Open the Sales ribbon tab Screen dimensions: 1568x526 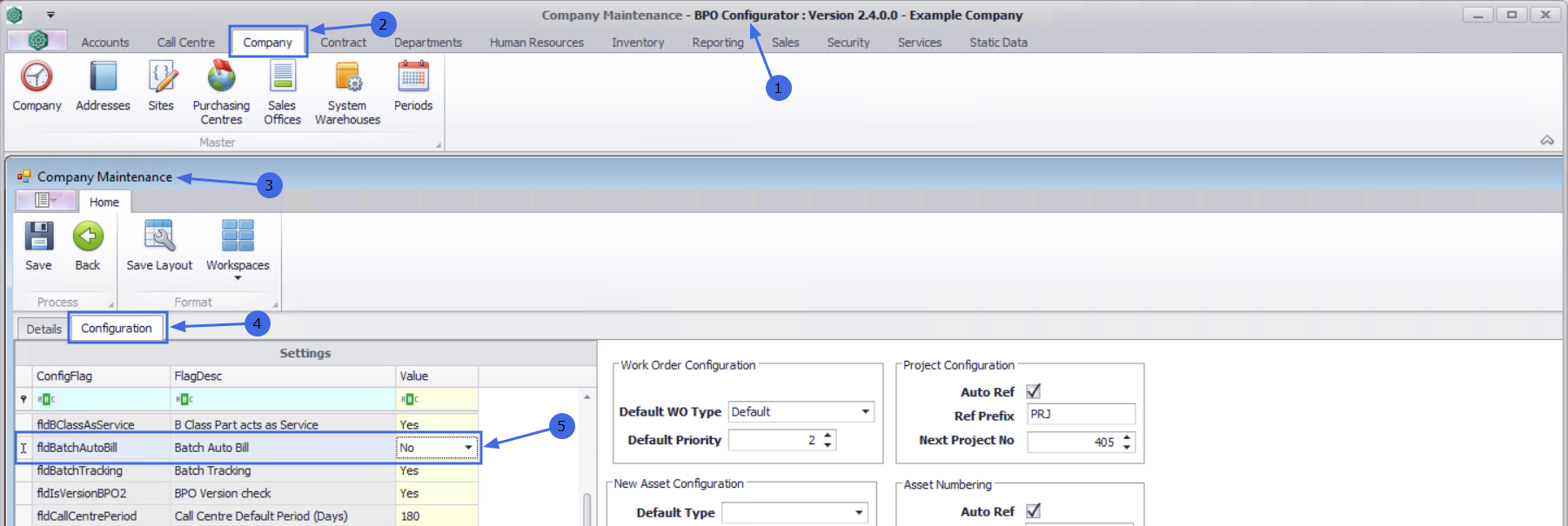(x=785, y=43)
